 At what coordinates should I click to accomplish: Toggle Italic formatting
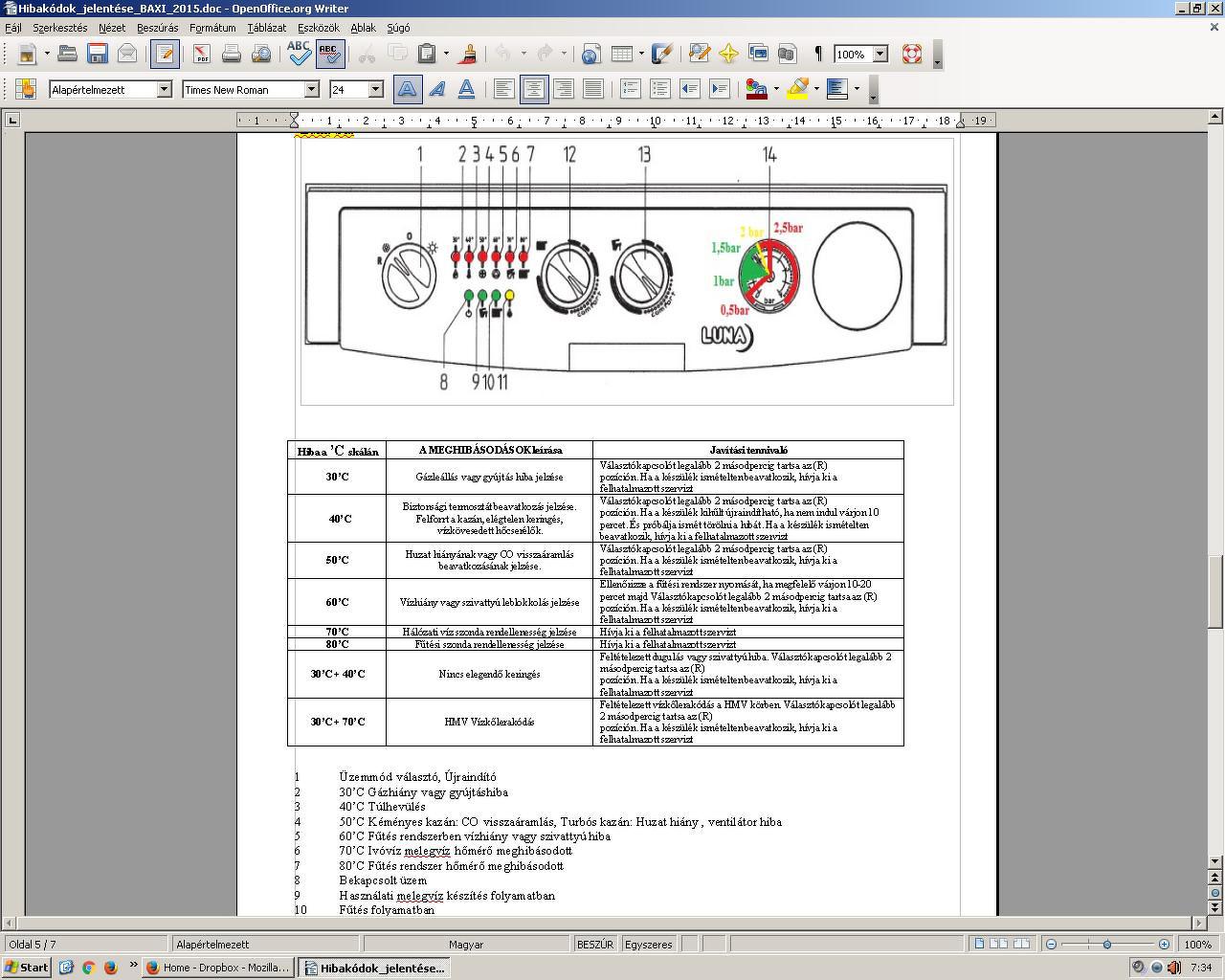click(x=437, y=89)
